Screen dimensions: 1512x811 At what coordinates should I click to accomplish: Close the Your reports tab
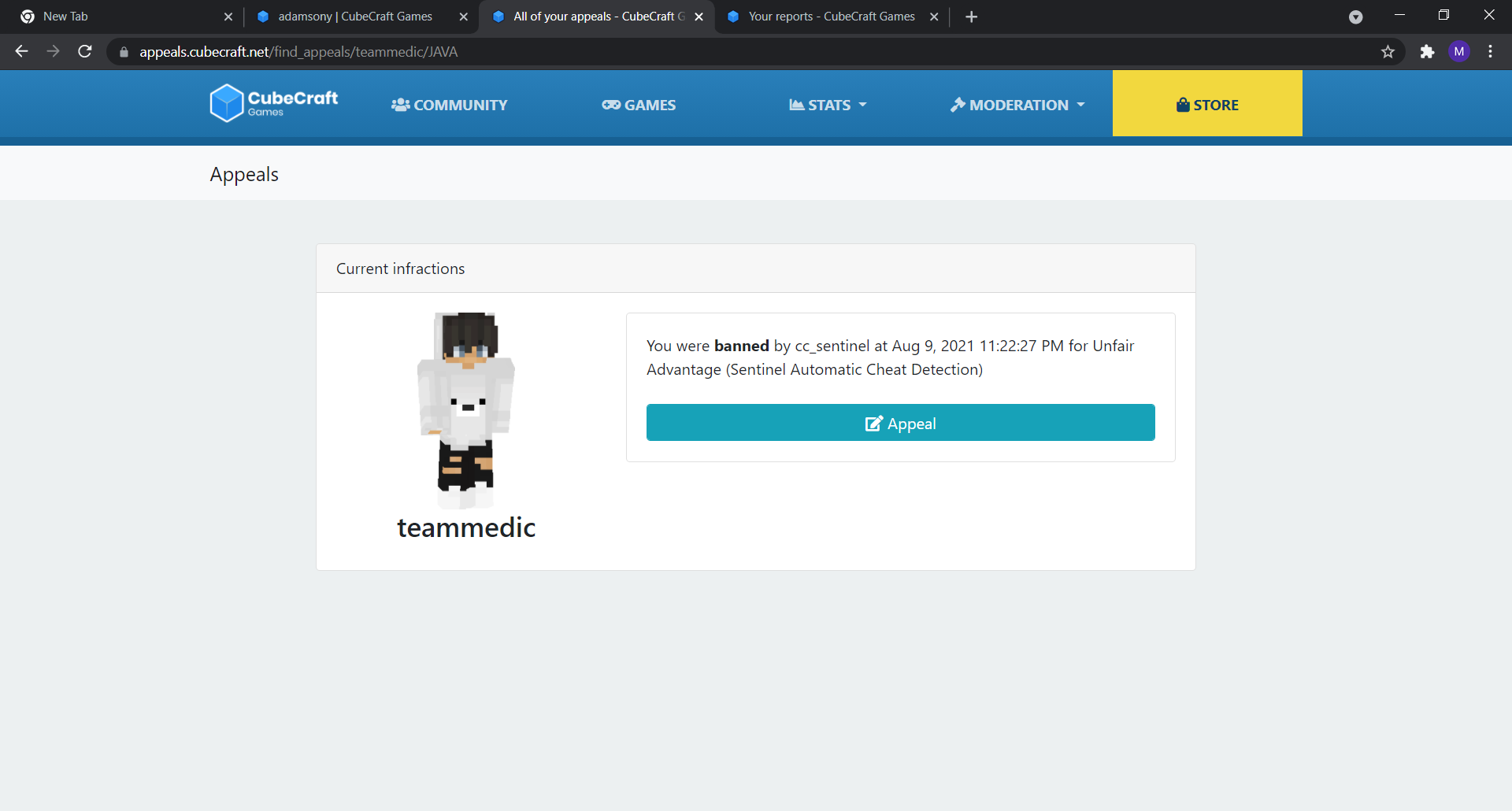click(934, 17)
